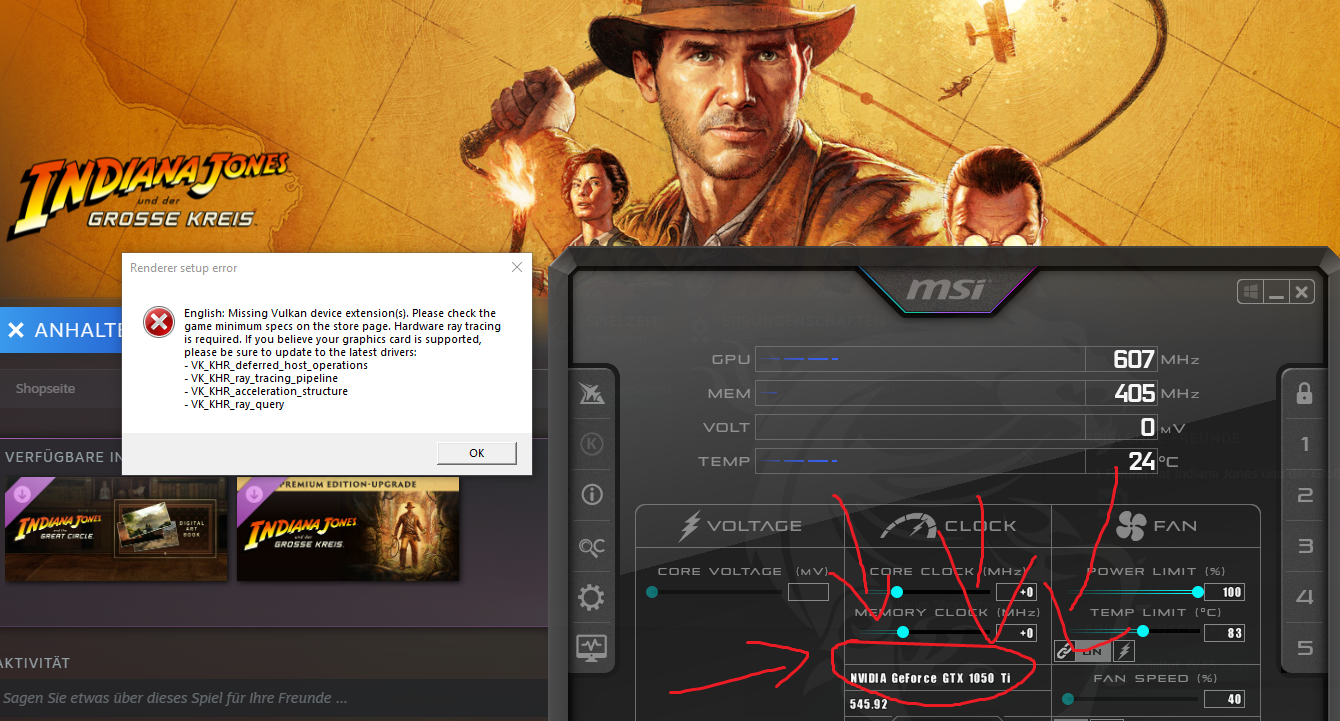Click the Core Voltage value box
This screenshot has height=721, width=1340.
pos(808,592)
